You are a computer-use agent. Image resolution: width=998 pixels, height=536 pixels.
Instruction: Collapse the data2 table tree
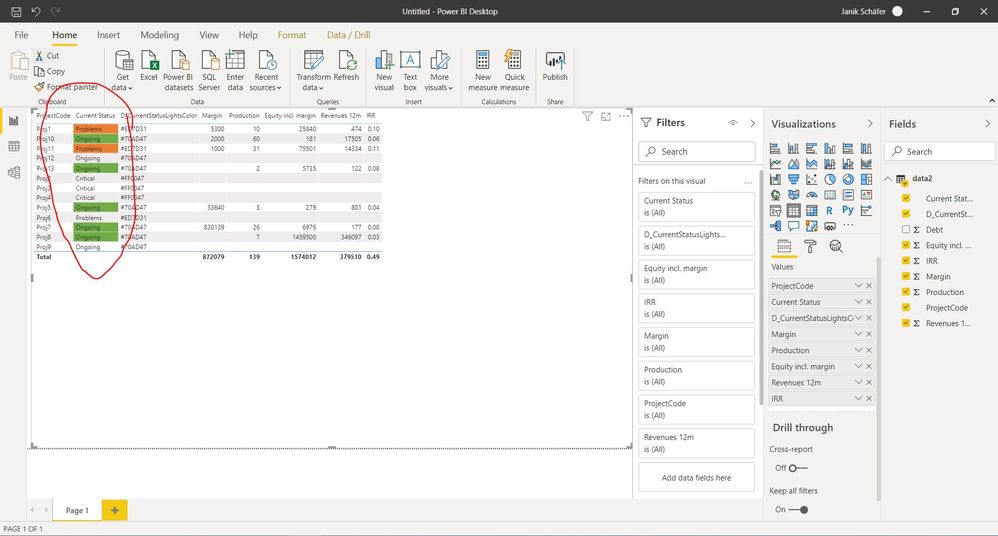tap(888, 179)
